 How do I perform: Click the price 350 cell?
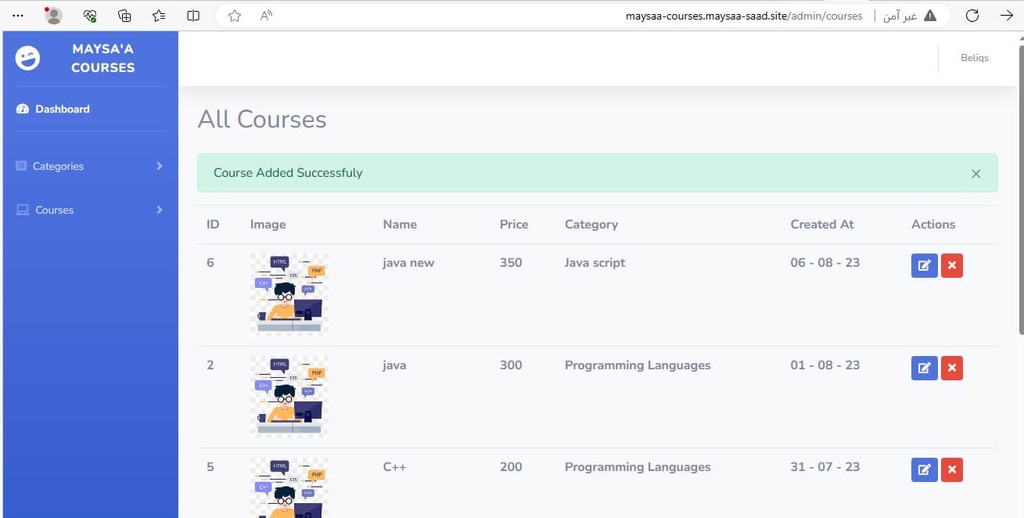coord(511,263)
